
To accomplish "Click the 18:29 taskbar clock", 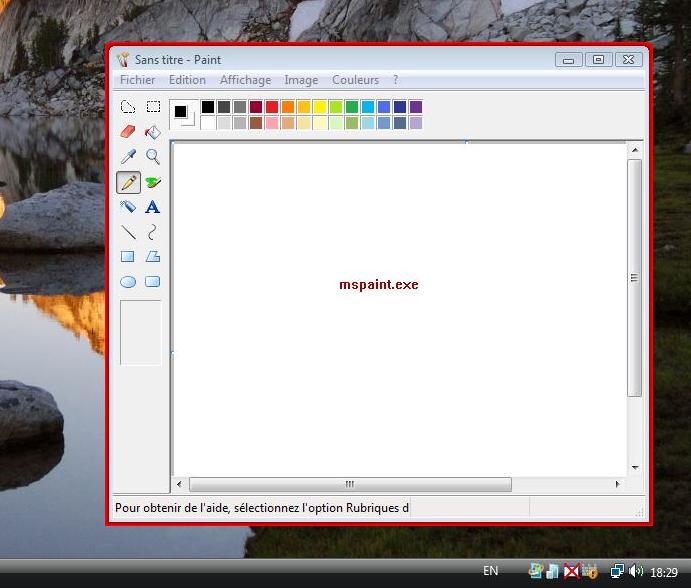I will [x=663, y=573].
